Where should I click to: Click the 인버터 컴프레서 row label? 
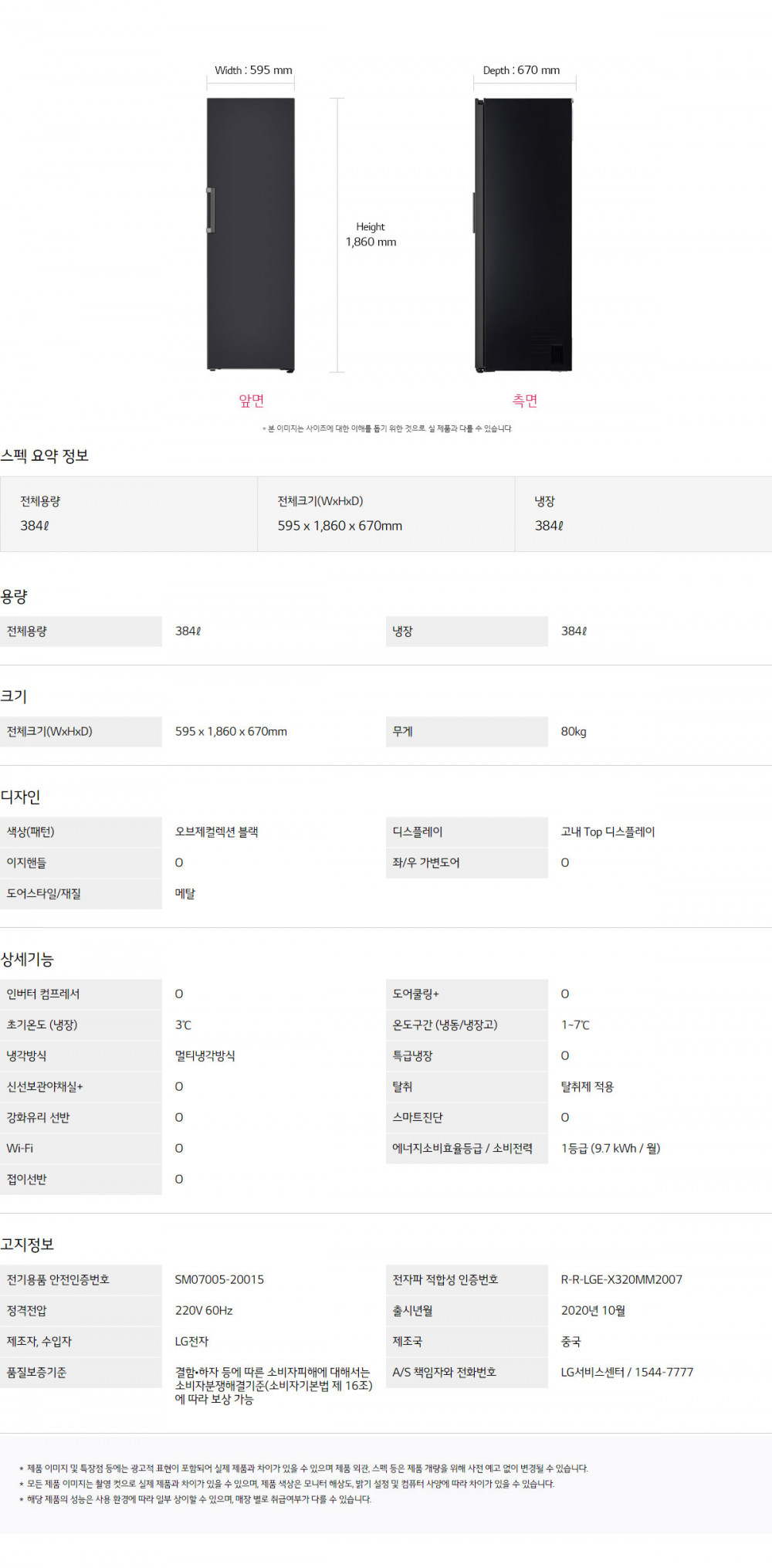pyautogui.click(x=43, y=994)
